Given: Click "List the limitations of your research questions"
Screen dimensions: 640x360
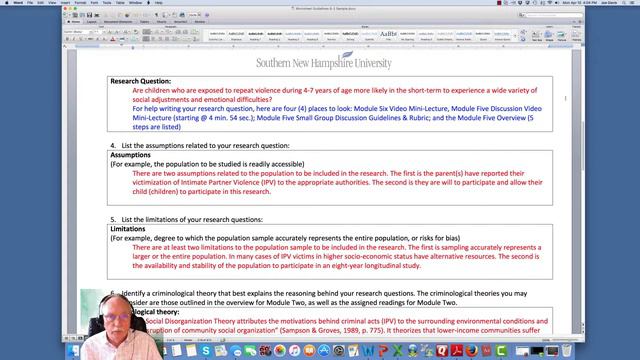Looking at the screenshot, I should tap(192, 220).
